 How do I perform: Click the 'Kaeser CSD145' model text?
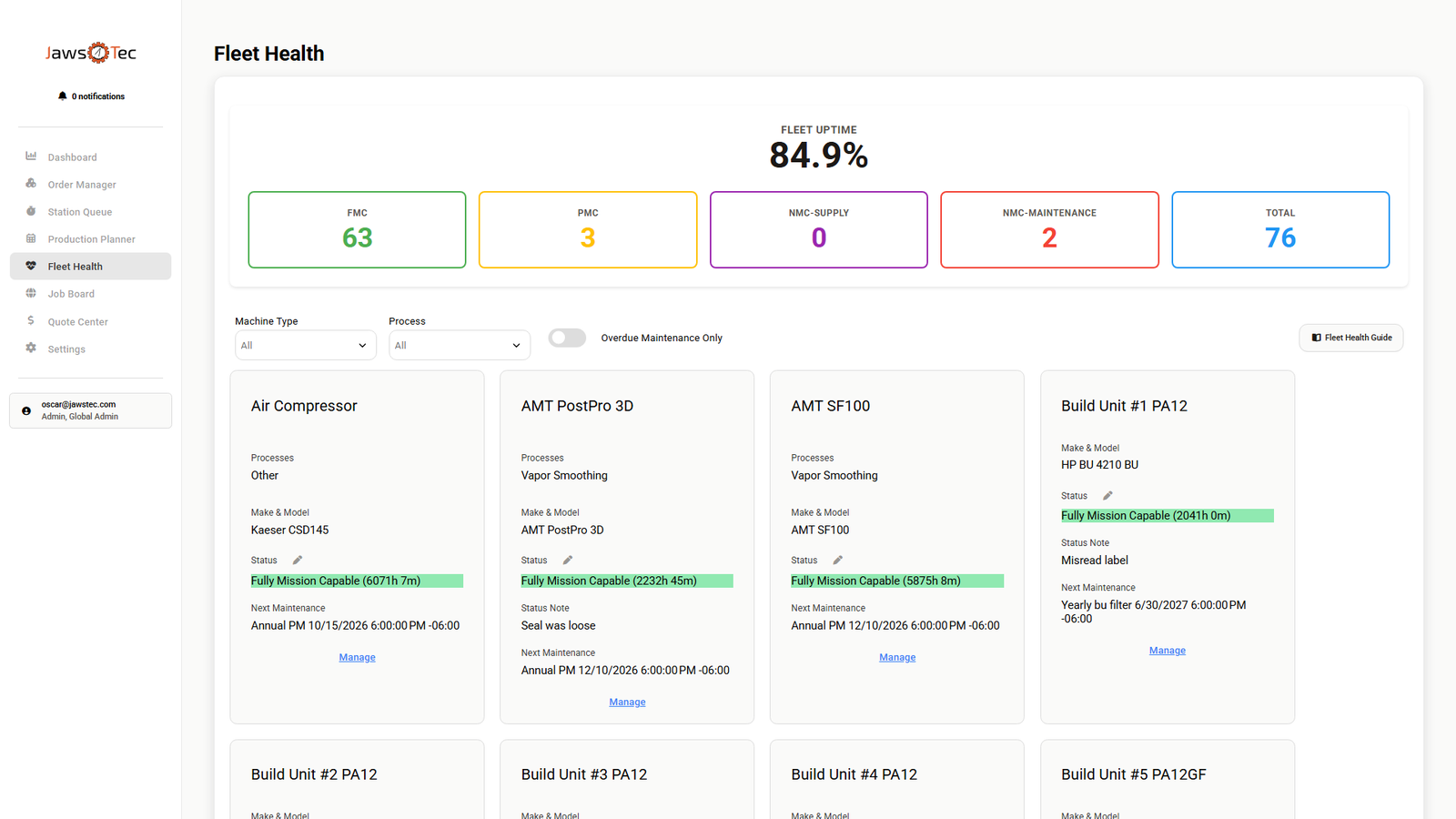(x=290, y=530)
